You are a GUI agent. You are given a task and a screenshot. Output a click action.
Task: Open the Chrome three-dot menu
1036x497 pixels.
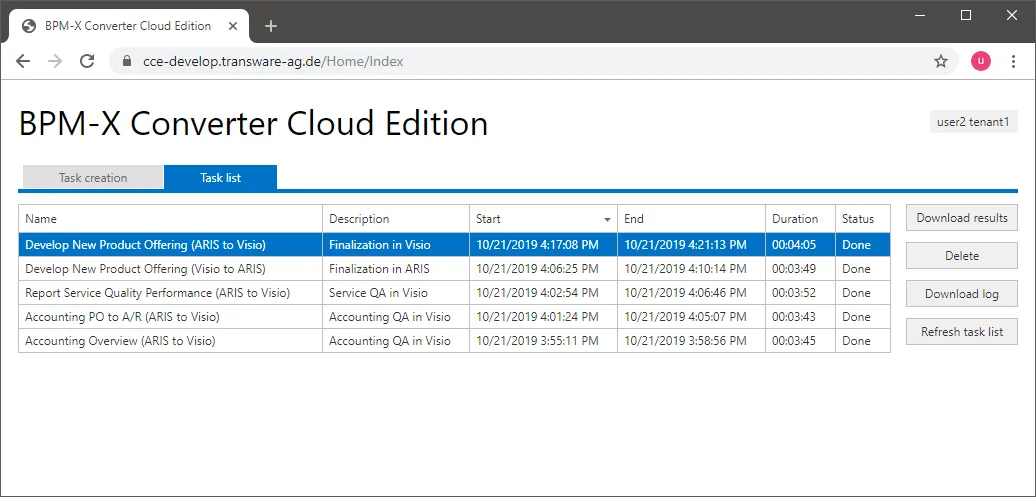click(x=1014, y=61)
